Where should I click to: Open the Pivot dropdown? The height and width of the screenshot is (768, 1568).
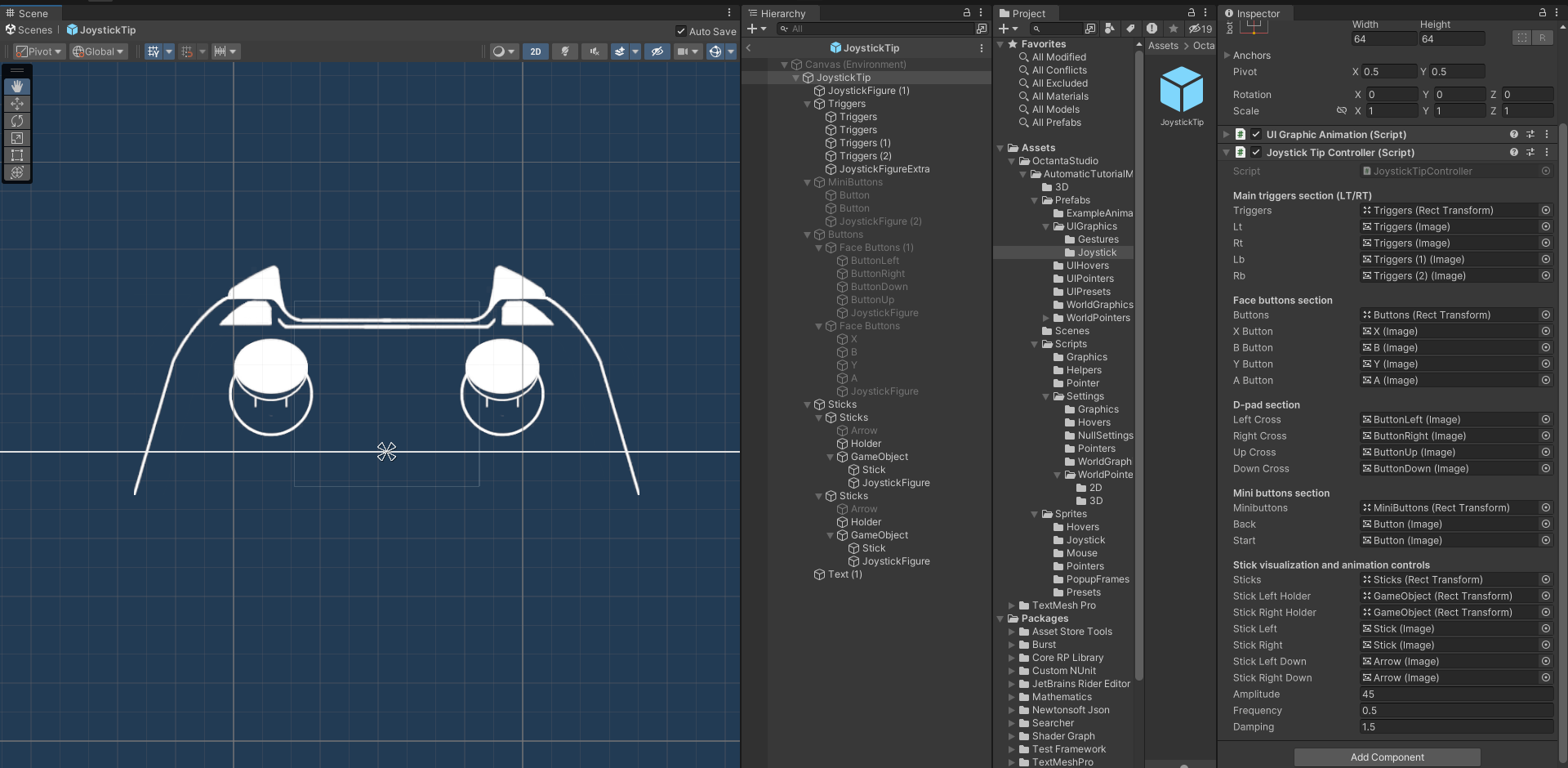click(x=39, y=51)
